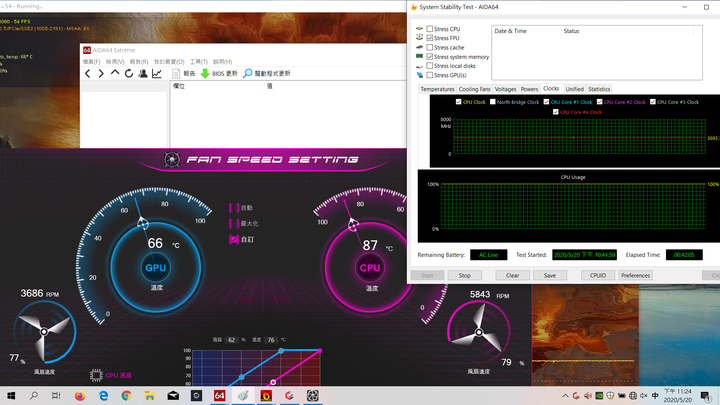Open Task View on the taskbar
Image resolution: width=720 pixels, height=405 pixels.
[56, 396]
